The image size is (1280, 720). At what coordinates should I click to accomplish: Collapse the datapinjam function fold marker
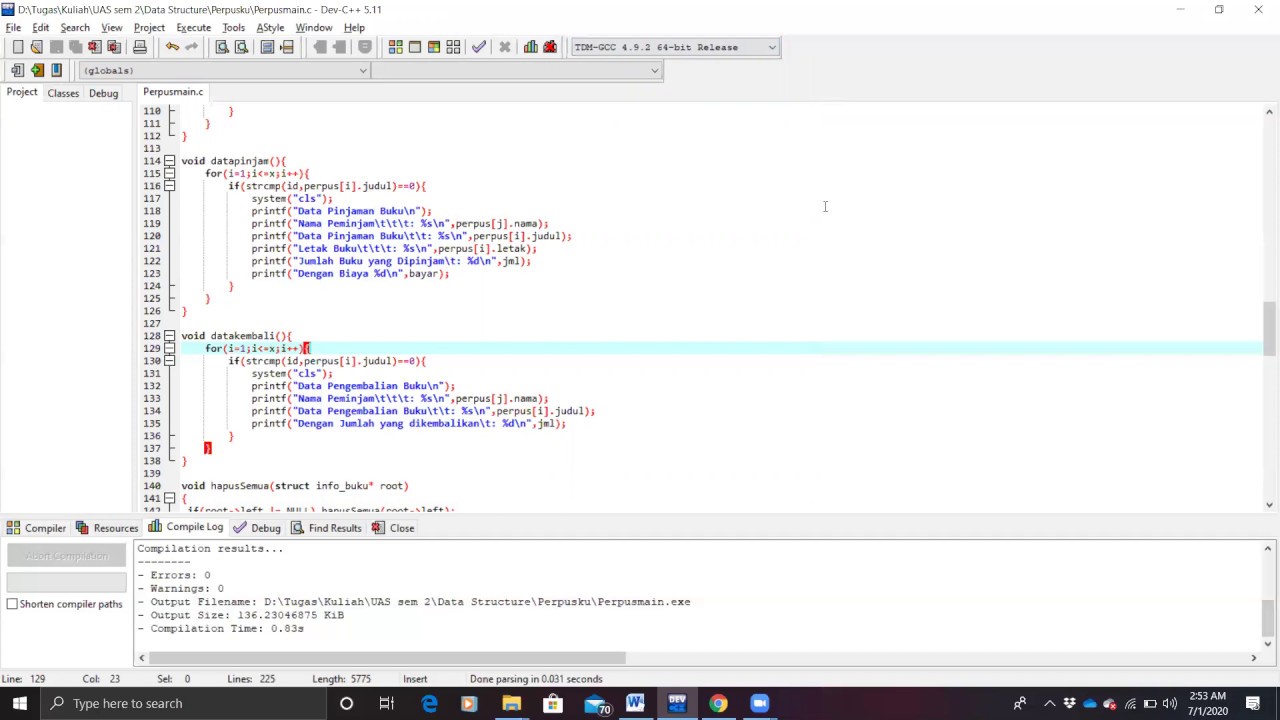click(170, 161)
